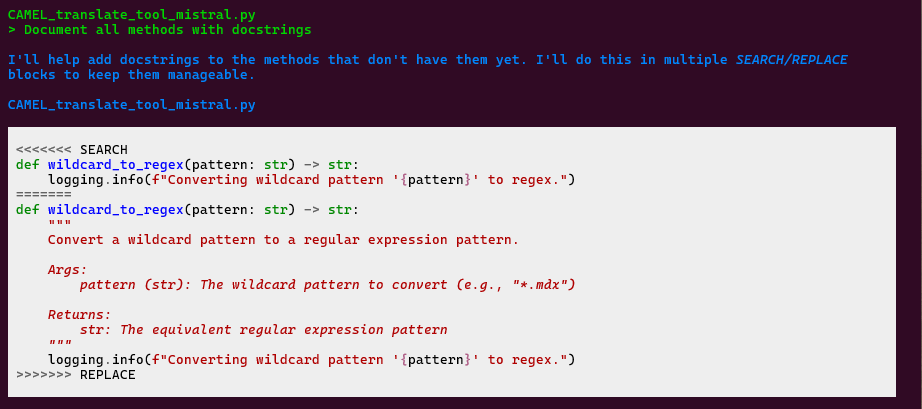Click the "I'll help add docstrings" sentence
922x409 pixels.
(370, 60)
